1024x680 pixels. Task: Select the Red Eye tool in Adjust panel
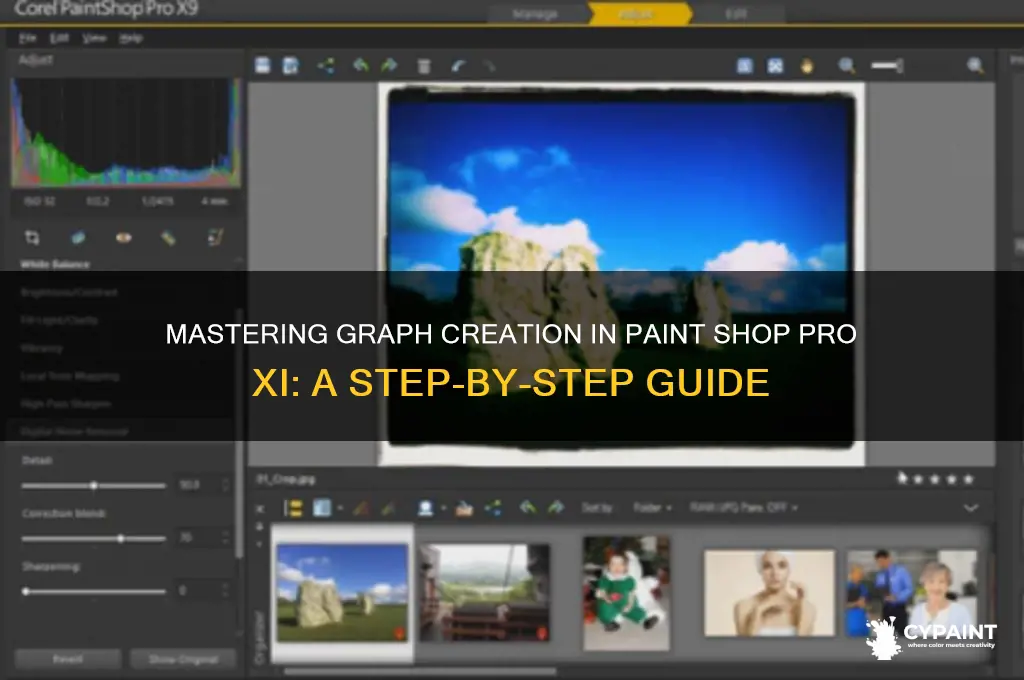tap(123, 237)
